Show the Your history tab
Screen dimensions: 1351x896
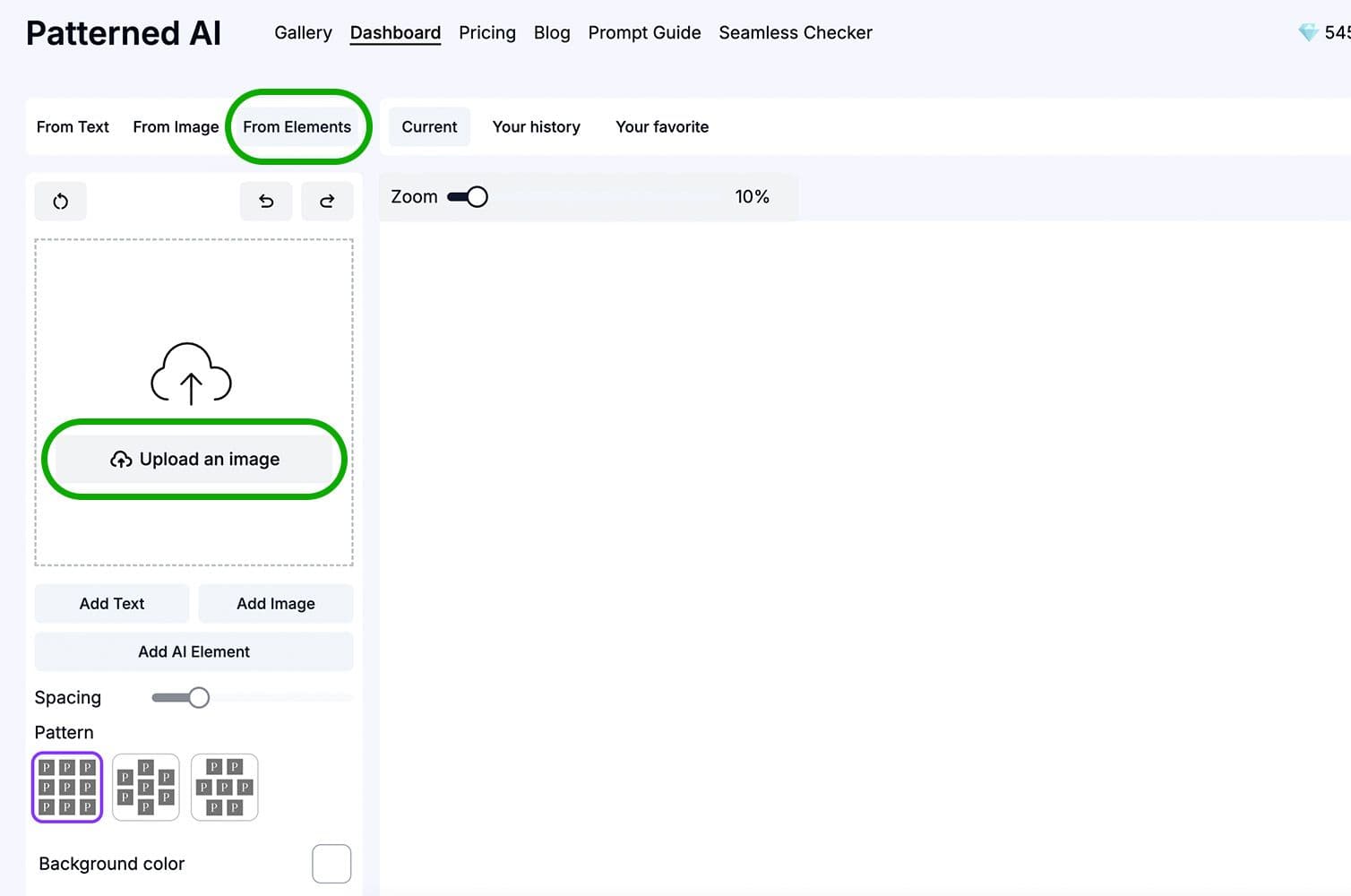536,127
